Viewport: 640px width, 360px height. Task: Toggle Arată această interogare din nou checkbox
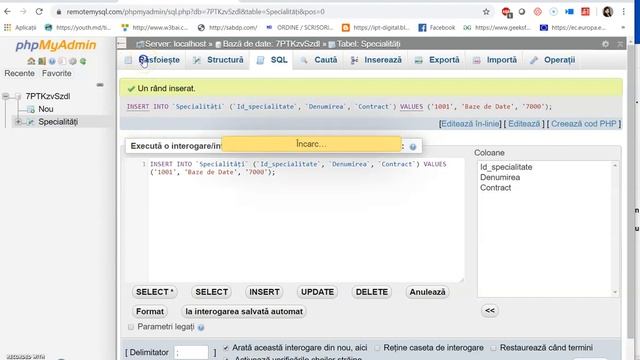pos(226,348)
